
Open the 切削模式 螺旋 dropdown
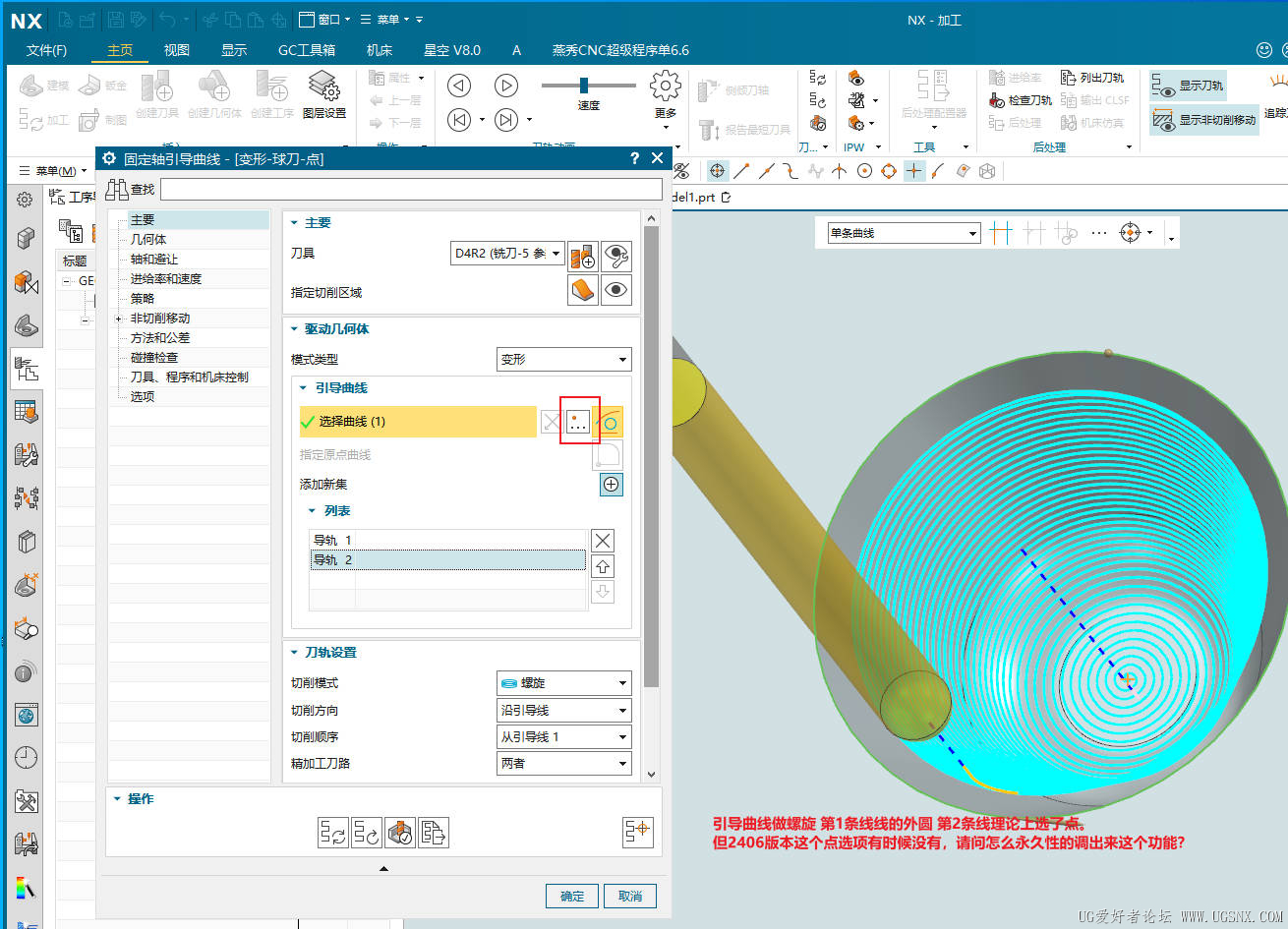564,683
